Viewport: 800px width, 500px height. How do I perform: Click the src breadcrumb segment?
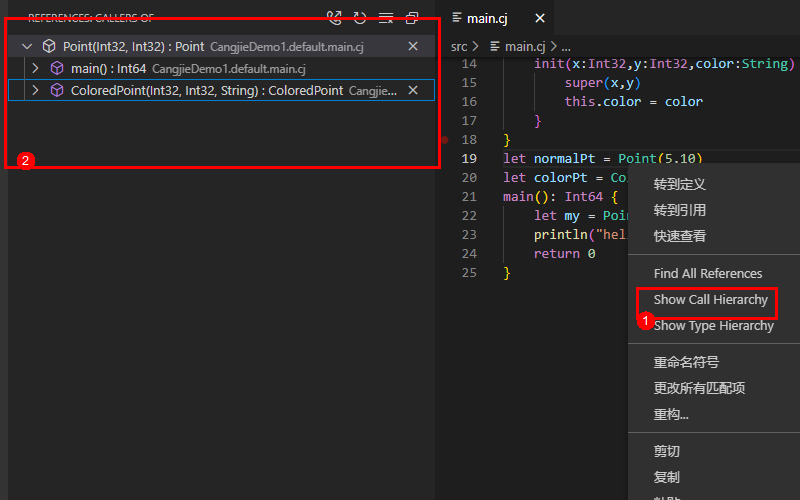(x=459, y=46)
